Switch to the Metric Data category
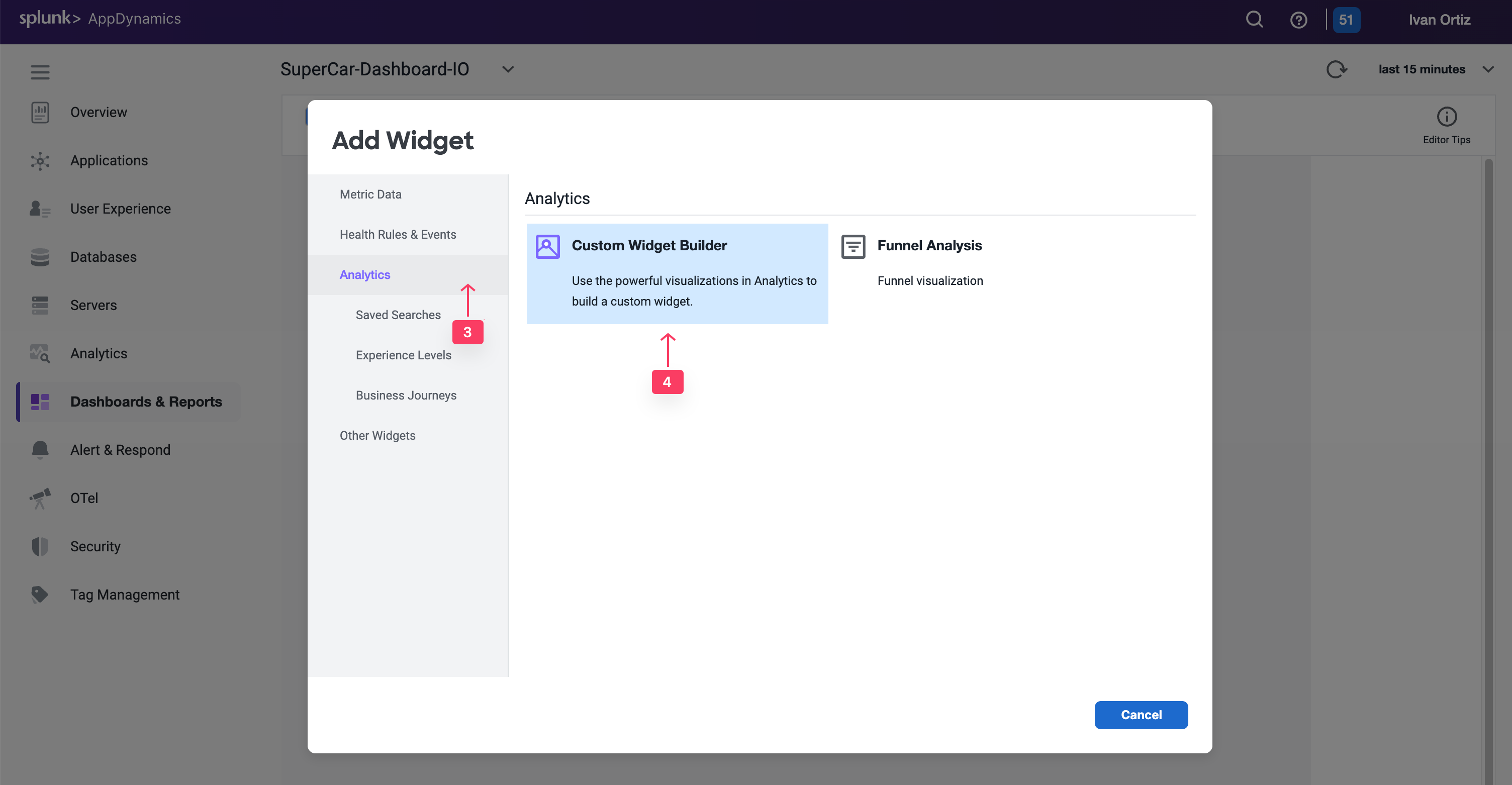 pos(370,193)
